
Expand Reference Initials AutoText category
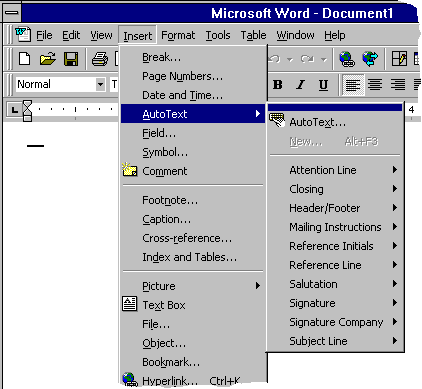pyautogui.click(x=336, y=246)
